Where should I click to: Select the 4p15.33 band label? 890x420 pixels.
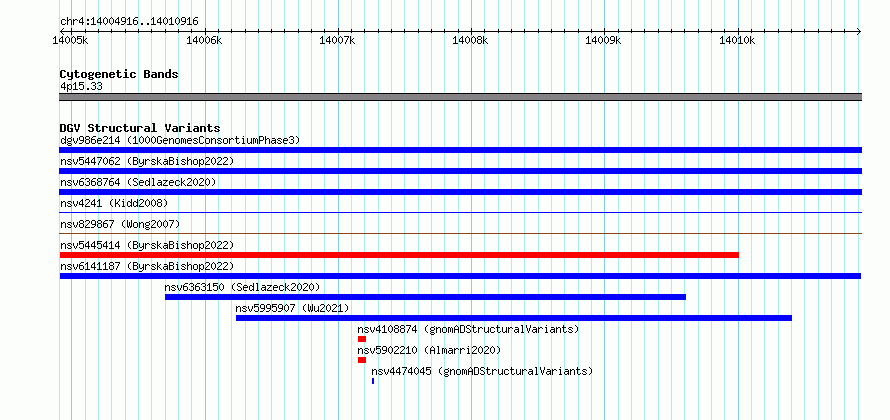[81, 87]
